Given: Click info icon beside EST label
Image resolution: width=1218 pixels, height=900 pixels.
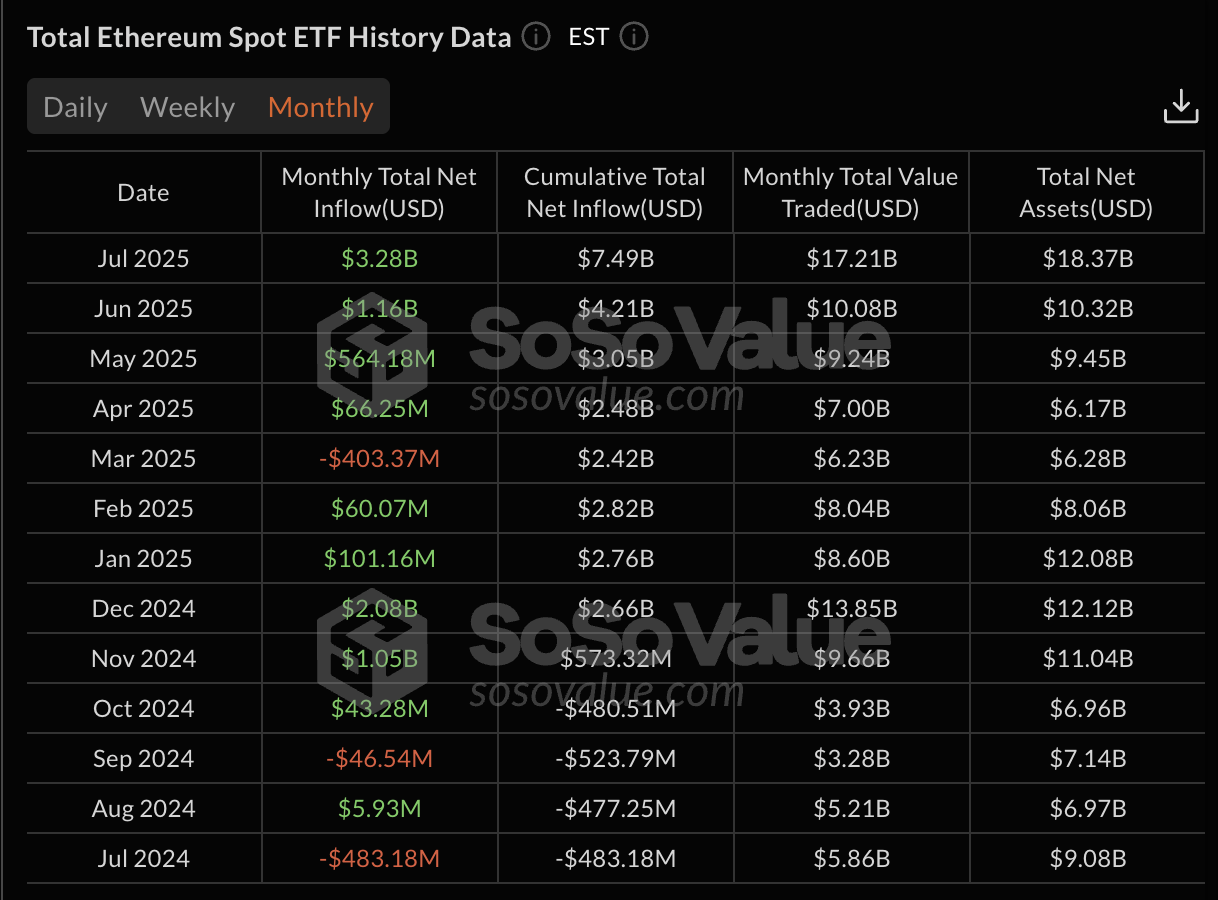Looking at the screenshot, I should click(x=634, y=38).
